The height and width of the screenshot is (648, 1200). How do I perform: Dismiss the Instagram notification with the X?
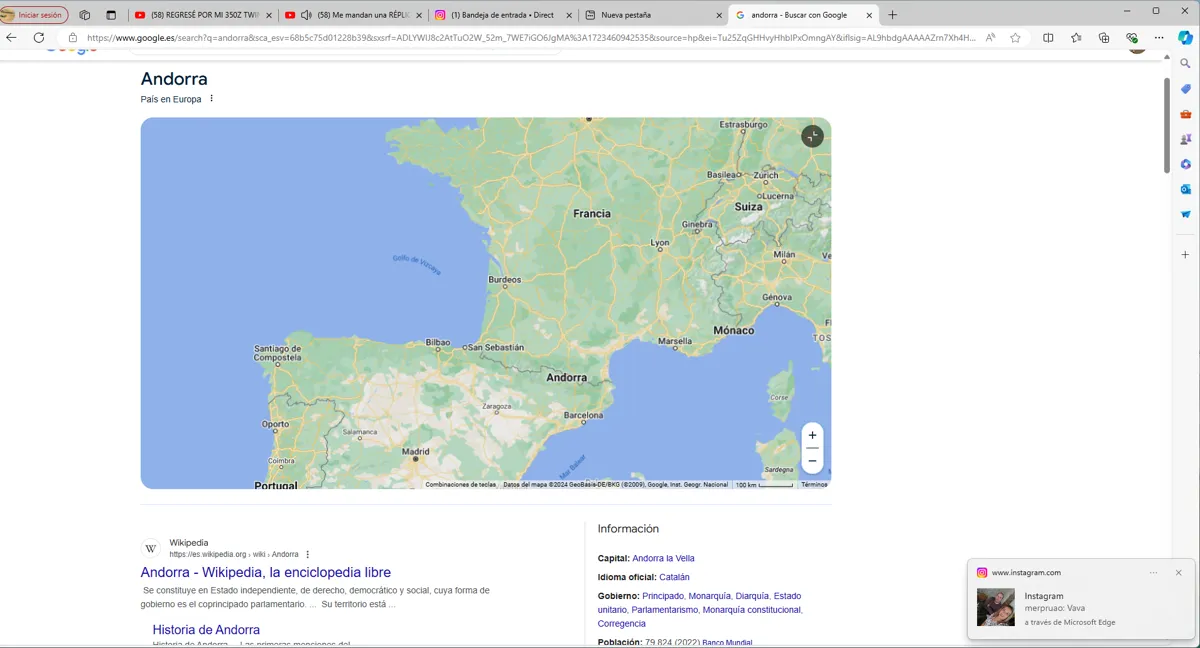(1179, 573)
